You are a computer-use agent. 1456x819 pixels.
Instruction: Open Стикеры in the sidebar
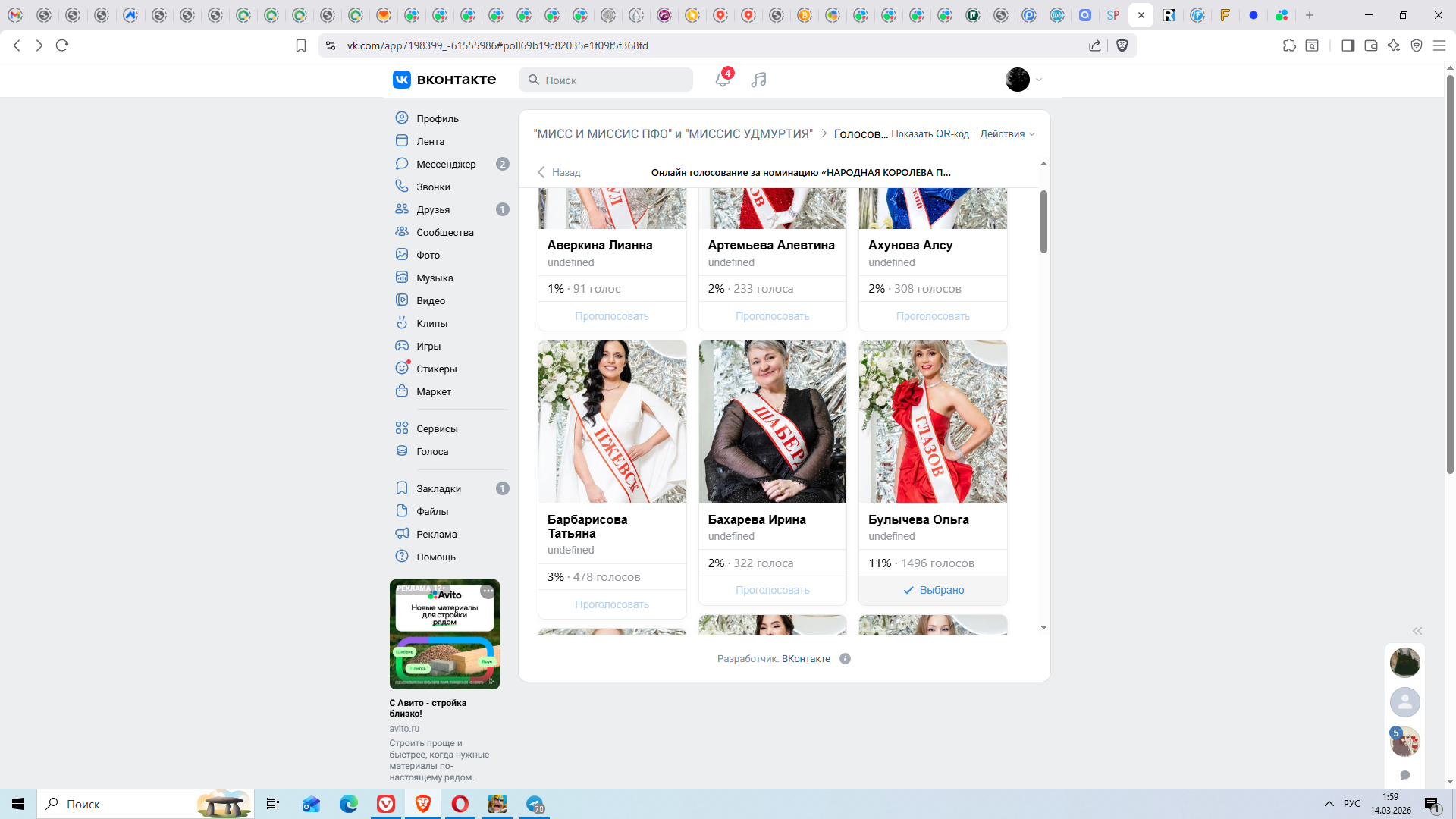pos(436,369)
